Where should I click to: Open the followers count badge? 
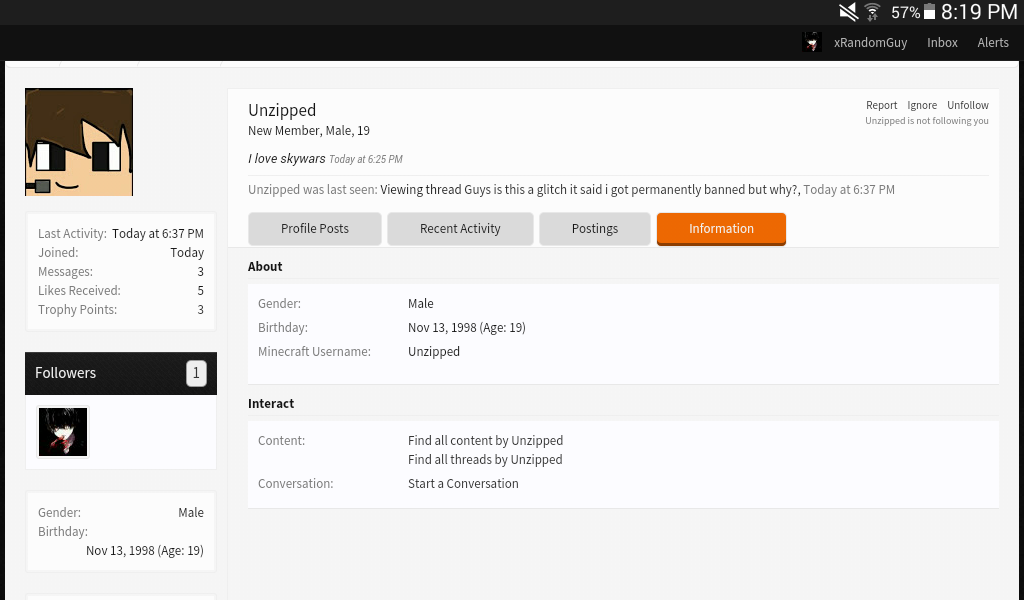coord(196,373)
